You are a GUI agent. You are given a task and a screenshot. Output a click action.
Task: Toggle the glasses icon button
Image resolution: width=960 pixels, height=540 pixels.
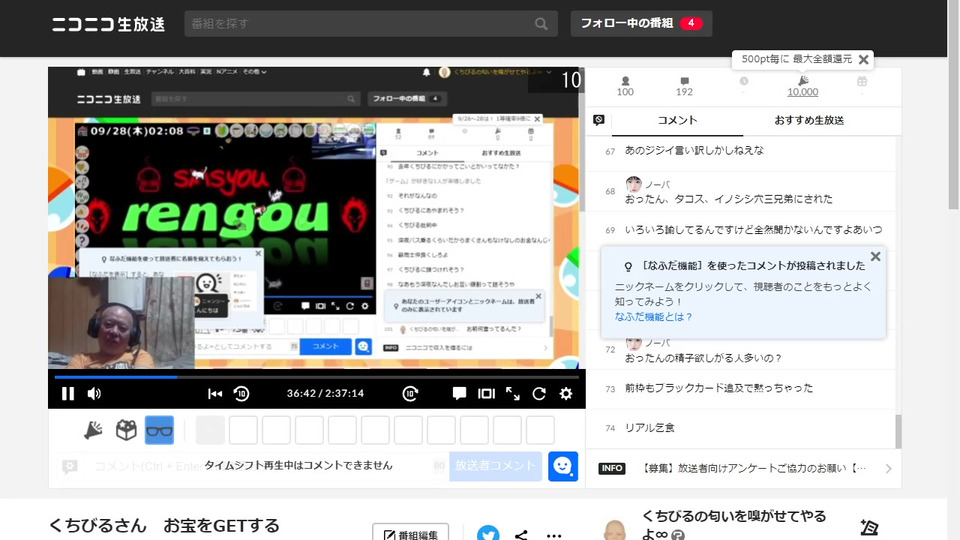coord(159,430)
